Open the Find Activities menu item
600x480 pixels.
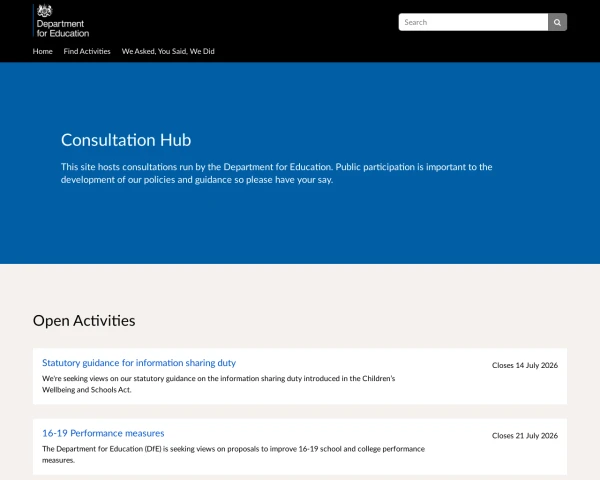pos(87,51)
